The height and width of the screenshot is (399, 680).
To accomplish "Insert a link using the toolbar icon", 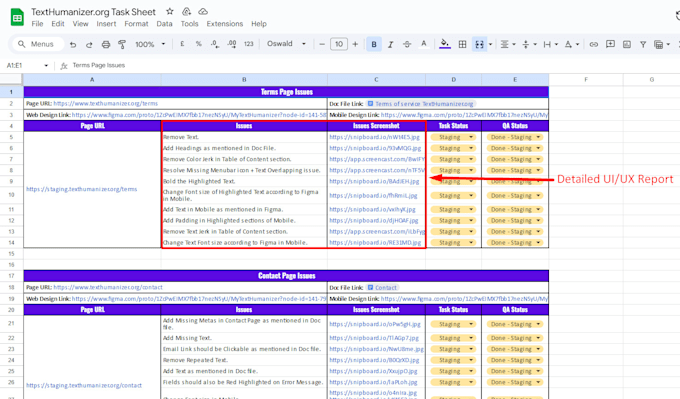I will coord(594,44).
